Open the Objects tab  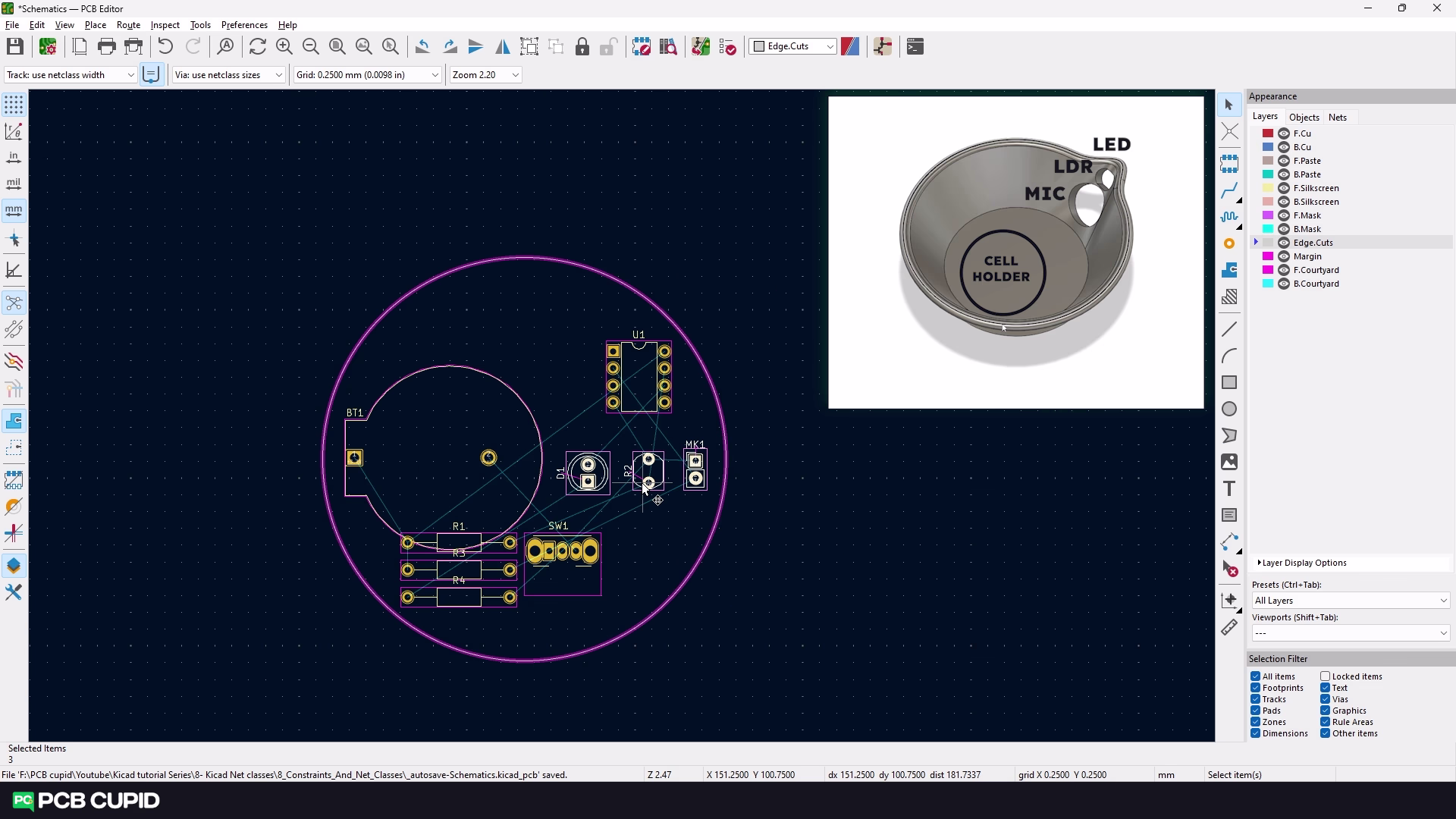click(1304, 118)
